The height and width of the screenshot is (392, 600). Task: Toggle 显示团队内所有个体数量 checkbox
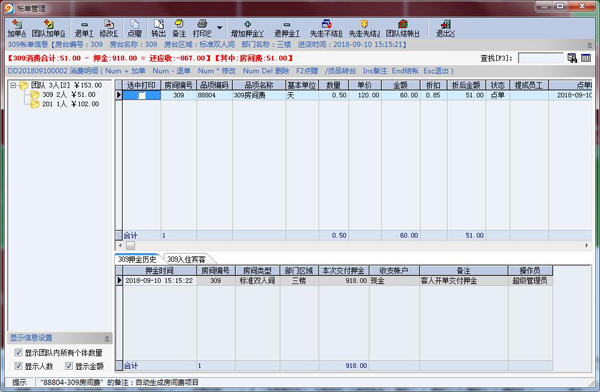pos(18,352)
